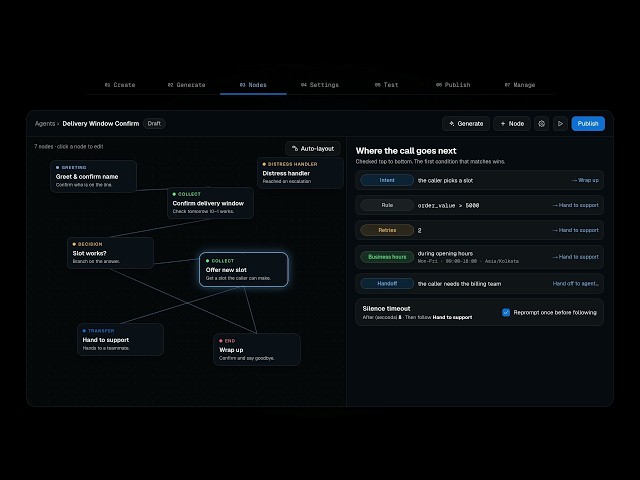640x480 pixels.
Task: Switch to the 02 Generate tab
Action: (x=187, y=85)
